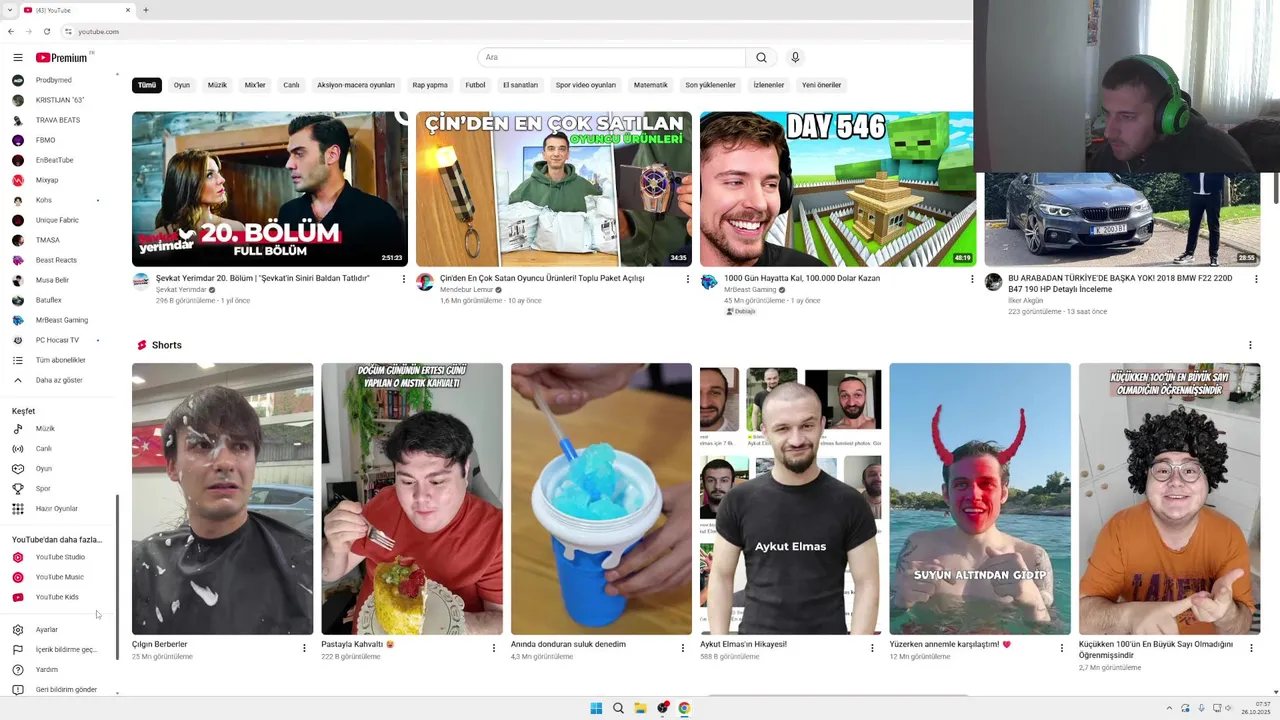The image size is (1280, 720).
Task: Open options menu for 1000 Gün Hayatta Kal video
Action: coord(972,279)
